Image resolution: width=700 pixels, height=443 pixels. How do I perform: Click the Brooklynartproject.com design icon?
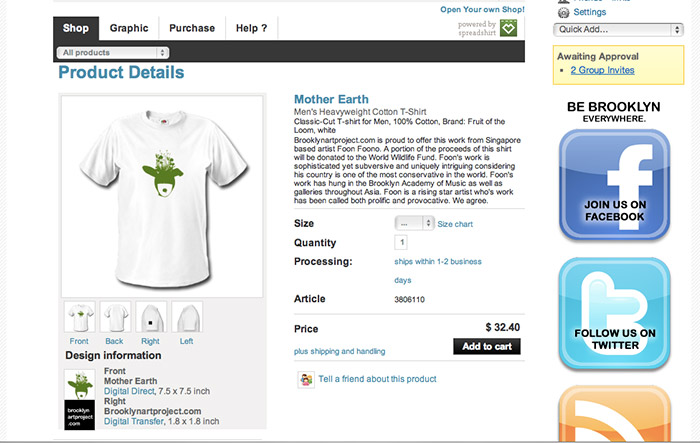pos(79,415)
